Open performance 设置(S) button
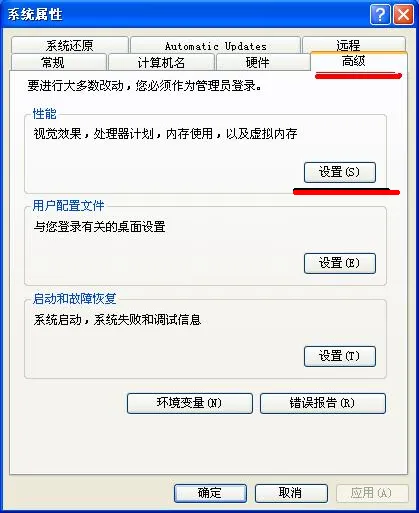 340,172
